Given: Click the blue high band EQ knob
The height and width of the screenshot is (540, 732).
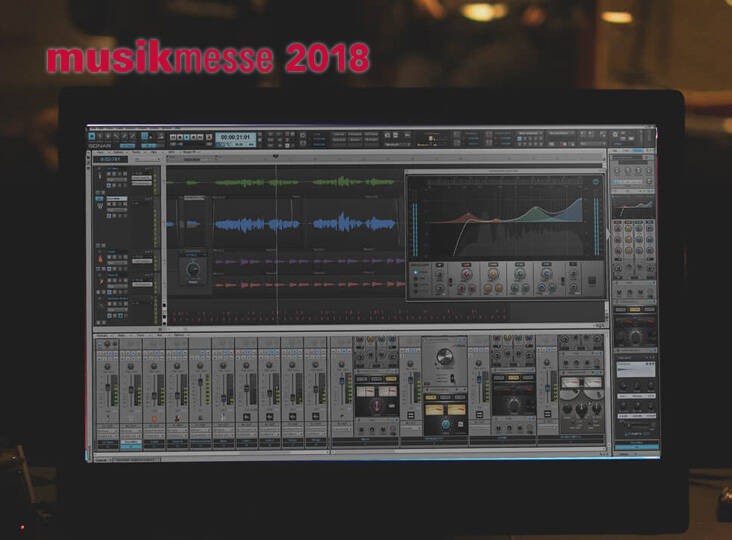Looking at the screenshot, I should pyautogui.click(x=546, y=275).
